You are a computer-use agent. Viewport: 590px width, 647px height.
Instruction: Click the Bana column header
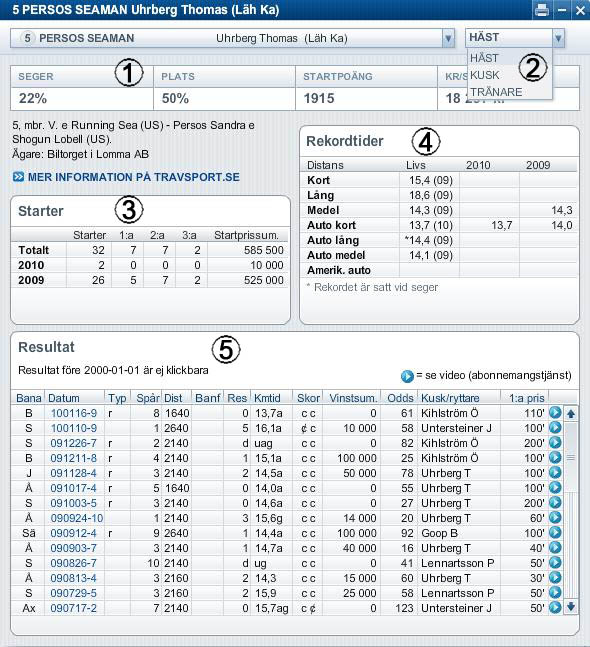(28, 398)
